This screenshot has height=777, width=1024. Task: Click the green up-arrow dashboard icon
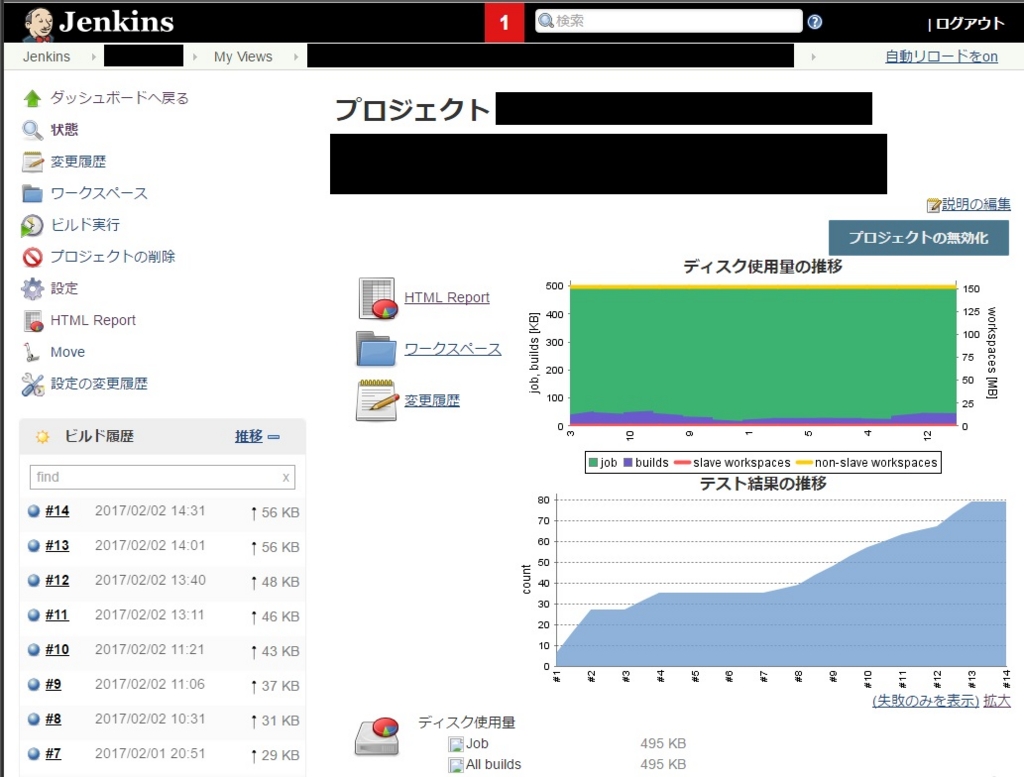(x=32, y=99)
